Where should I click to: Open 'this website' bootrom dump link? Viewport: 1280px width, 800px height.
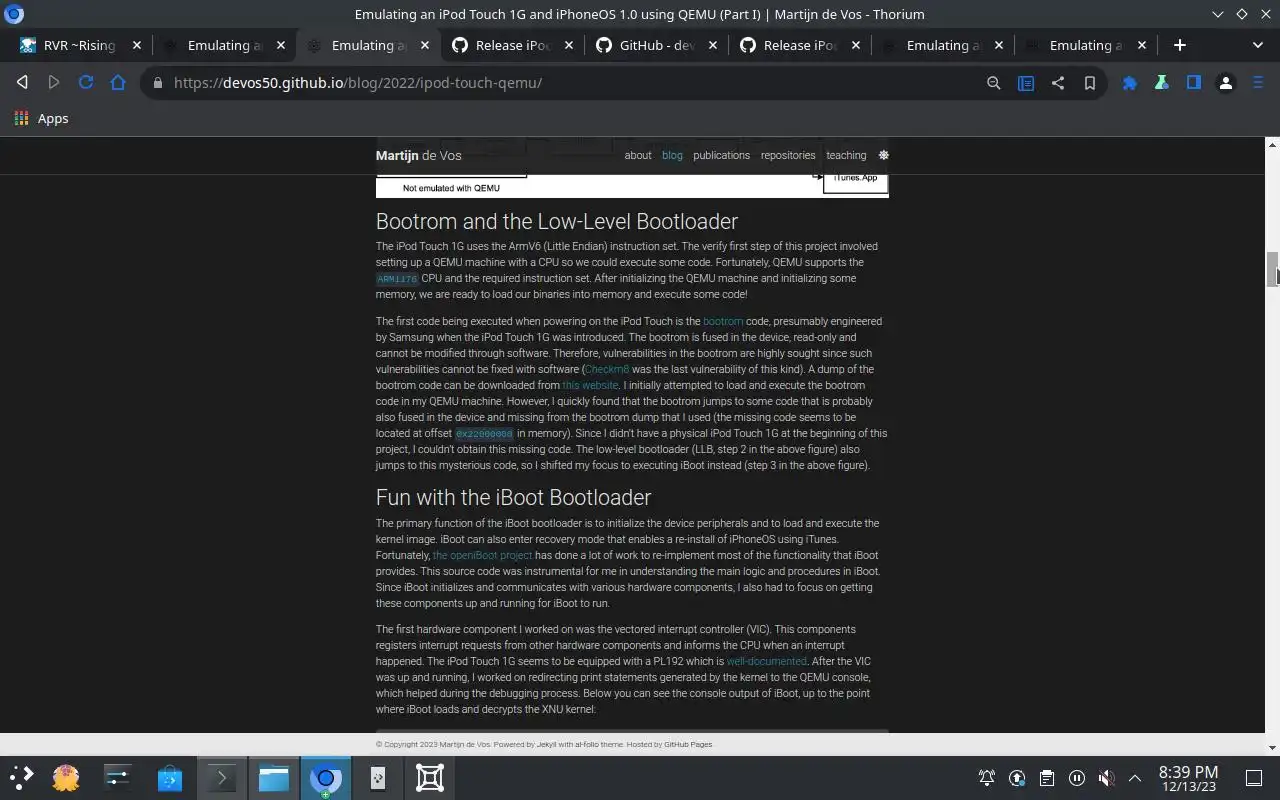coord(590,385)
